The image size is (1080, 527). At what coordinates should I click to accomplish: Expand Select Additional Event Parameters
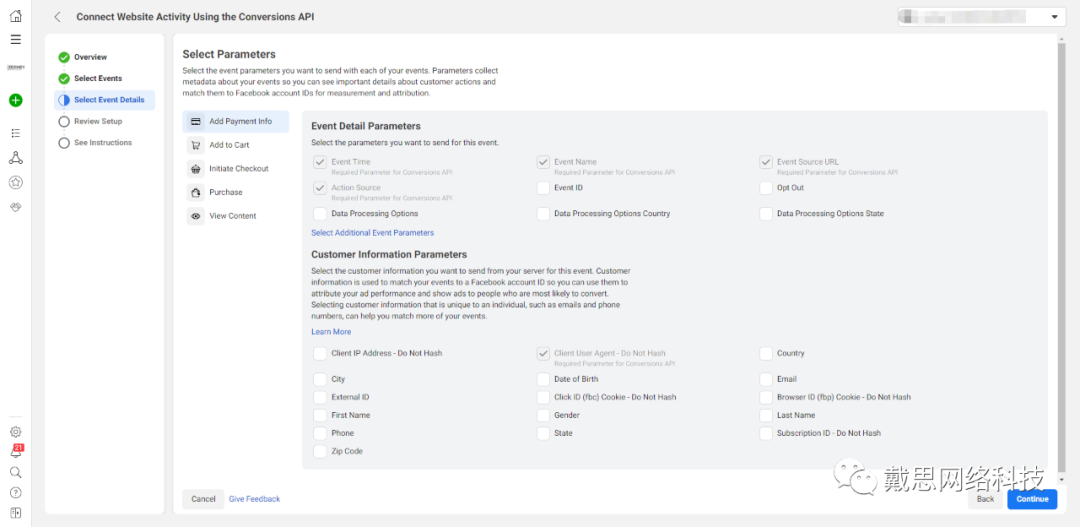coord(372,233)
